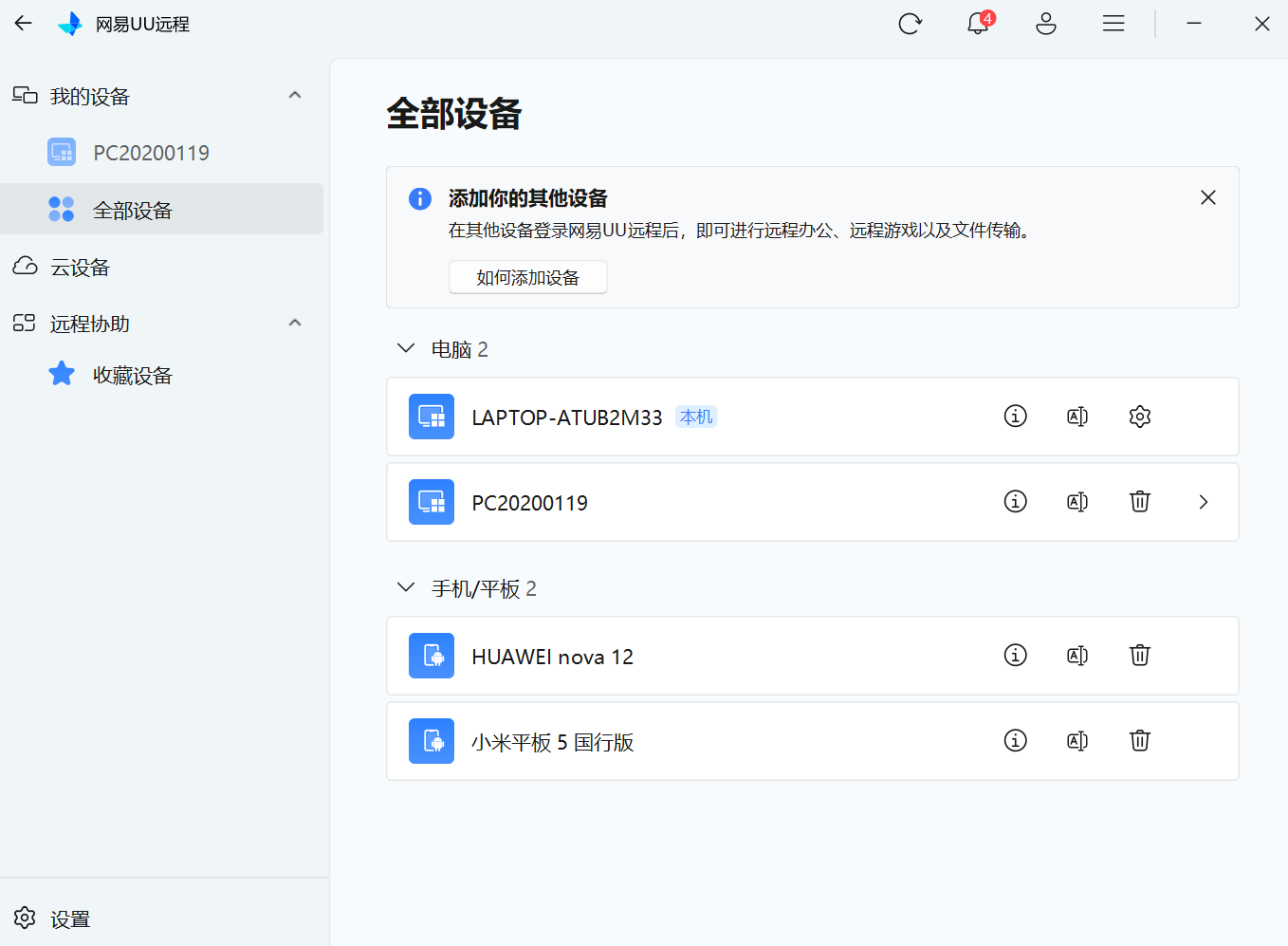Select 云设备 in the sidebar

pyautogui.click(x=80, y=268)
